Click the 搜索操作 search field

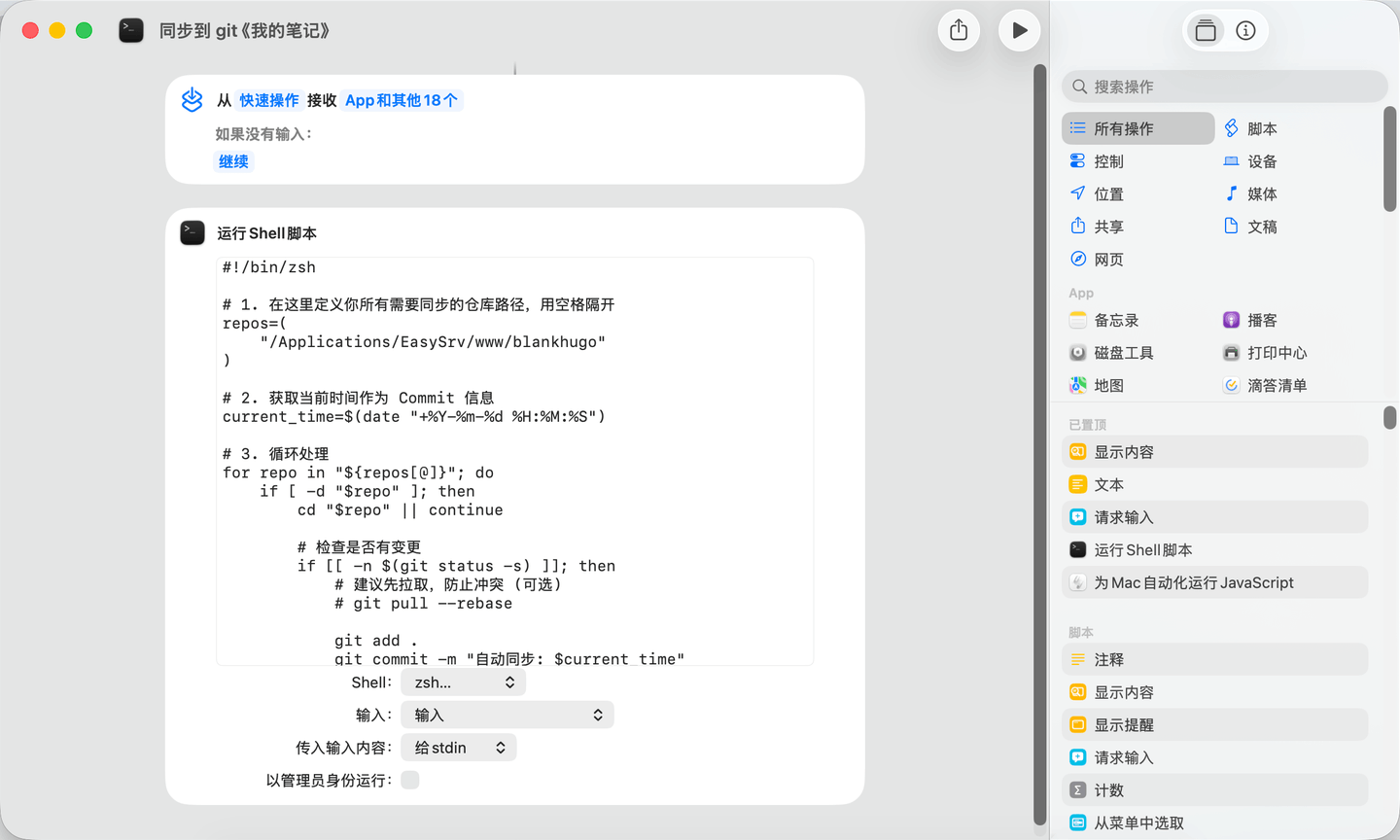pyautogui.click(x=1225, y=87)
